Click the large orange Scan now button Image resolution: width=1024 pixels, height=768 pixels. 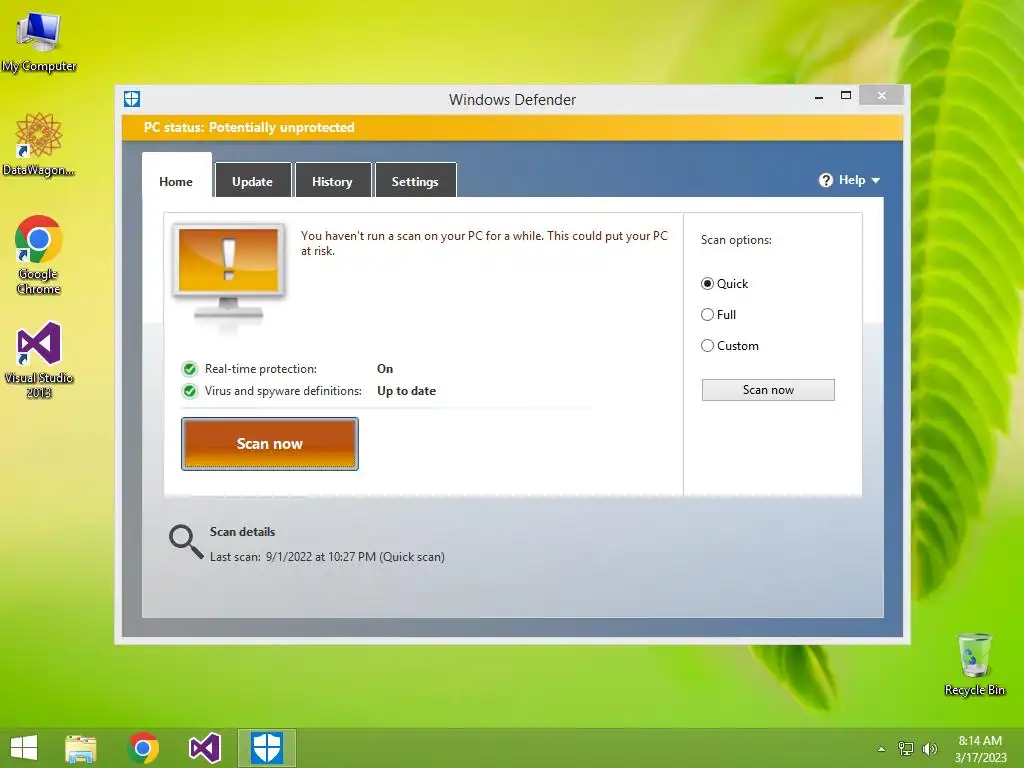click(270, 444)
